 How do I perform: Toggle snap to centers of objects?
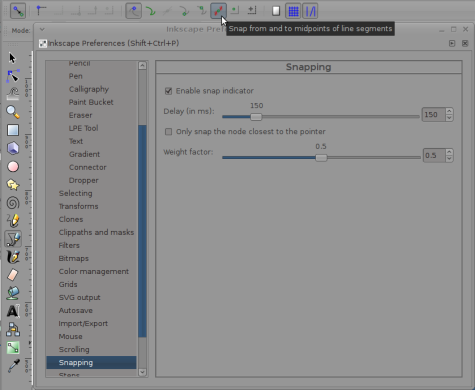tap(235, 11)
